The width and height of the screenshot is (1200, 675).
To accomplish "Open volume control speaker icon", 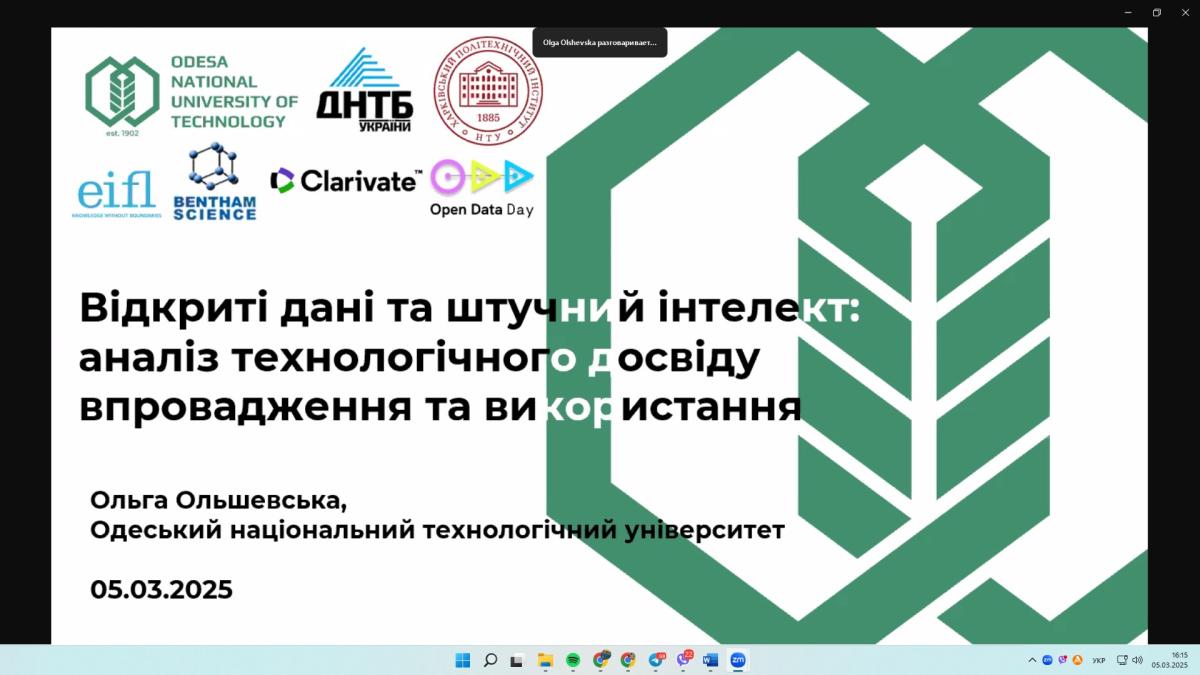I will click(1137, 660).
